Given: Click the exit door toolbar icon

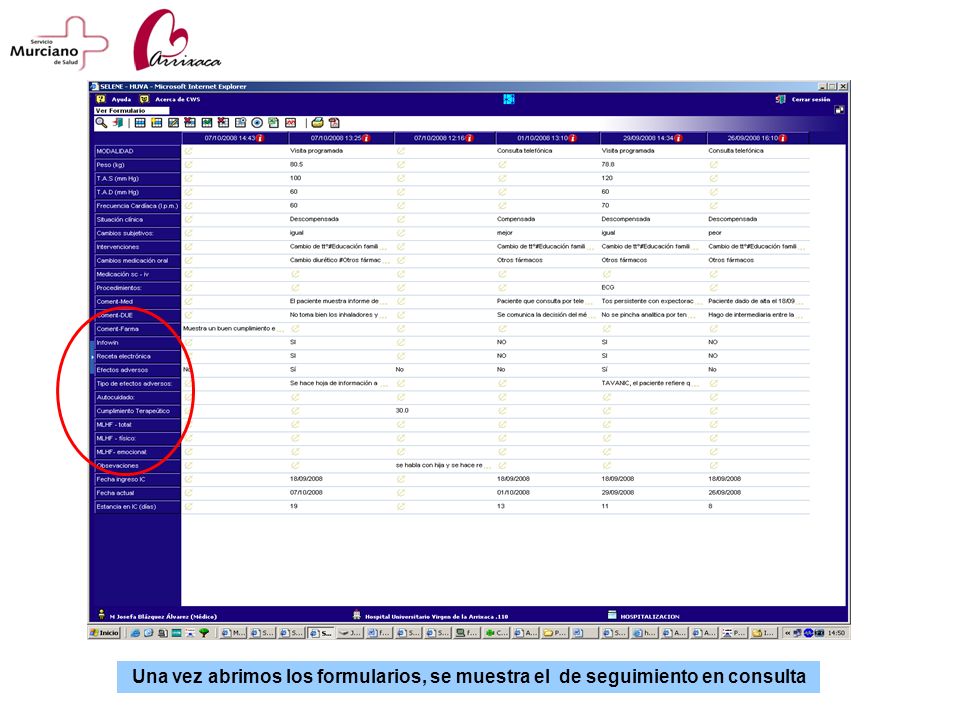Looking at the screenshot, I should click(x=118, y=123).
